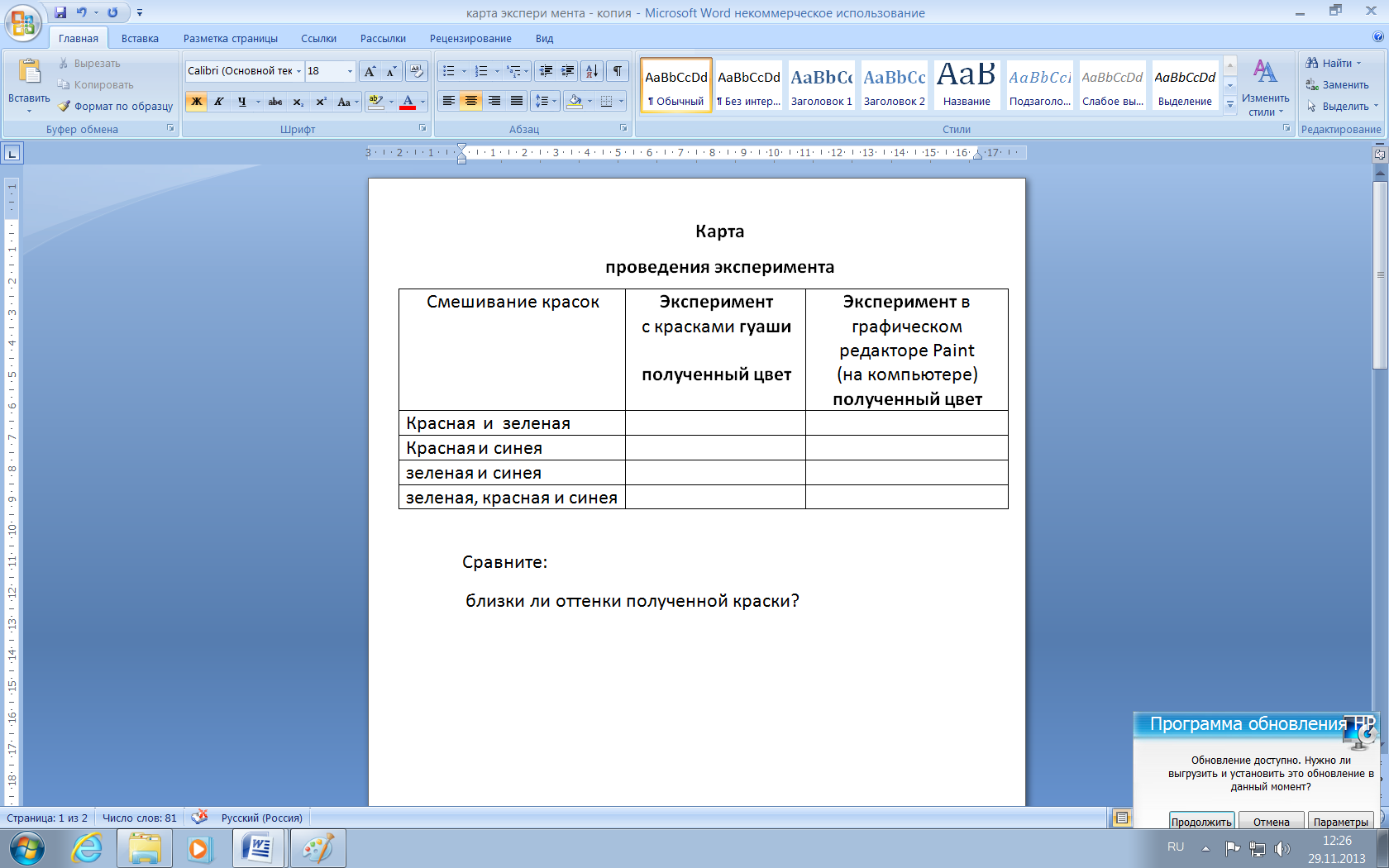Open the Разметка страницы tab

click(230, 38)
